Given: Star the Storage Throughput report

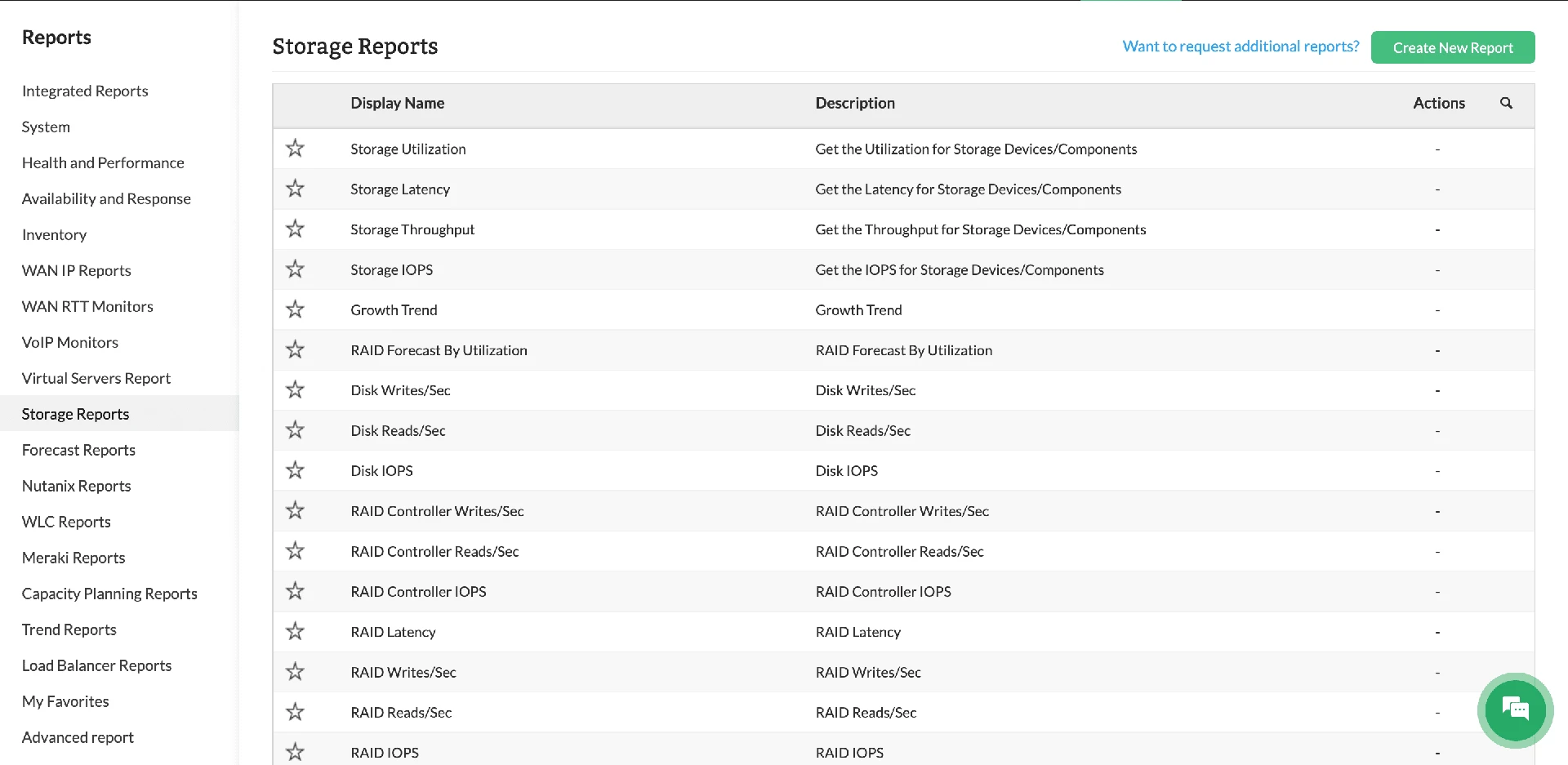Looking at the screenshot, I should [294, 229].
